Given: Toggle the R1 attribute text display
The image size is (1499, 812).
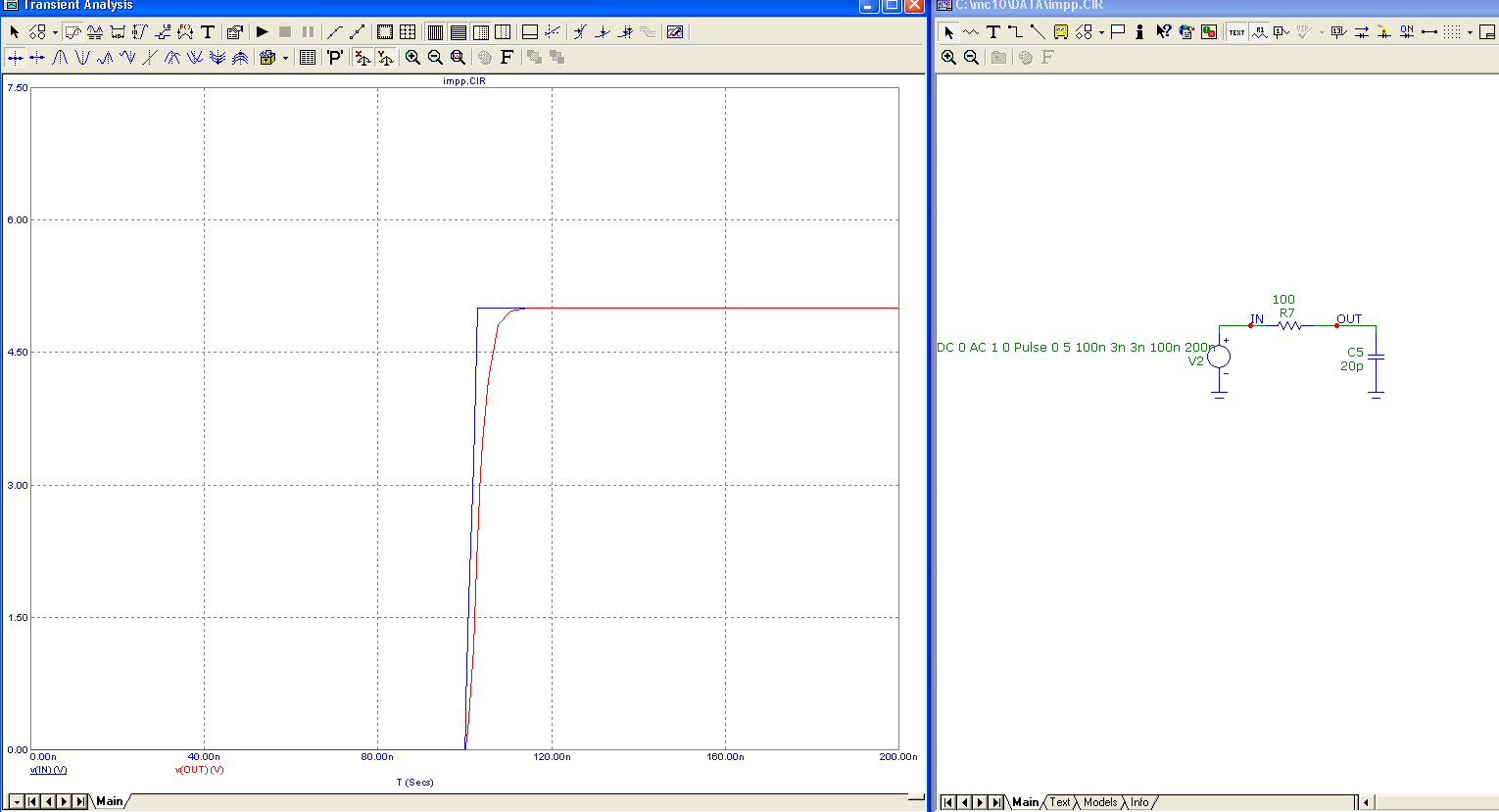Looking at the screenshot, I should pos(1259,32).
